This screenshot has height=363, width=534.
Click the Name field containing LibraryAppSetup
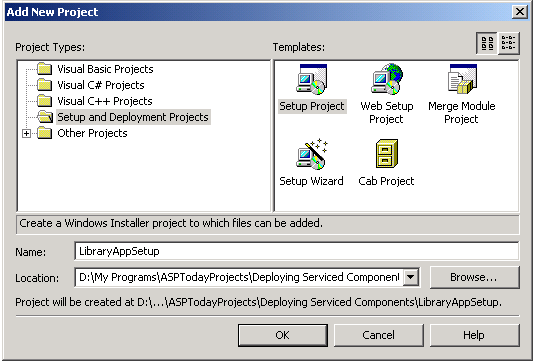(x=297, y=251)
